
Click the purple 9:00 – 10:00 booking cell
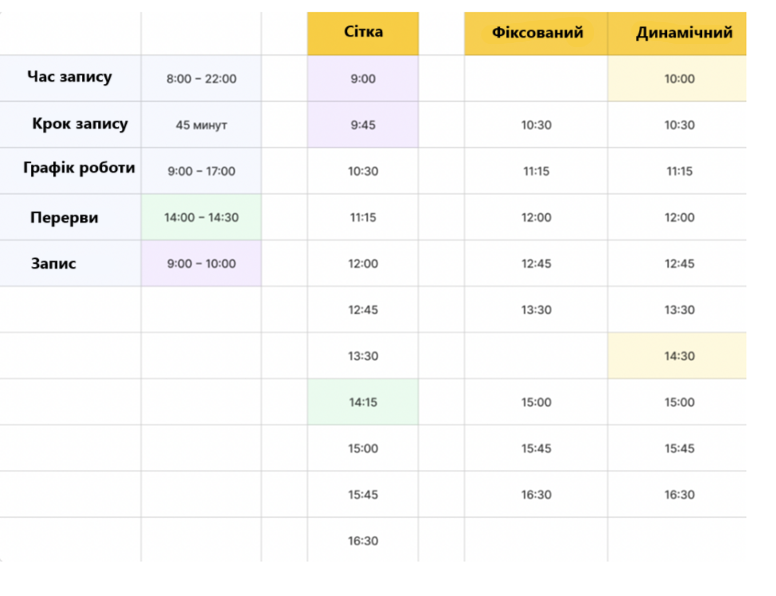(x=201, y=264)
